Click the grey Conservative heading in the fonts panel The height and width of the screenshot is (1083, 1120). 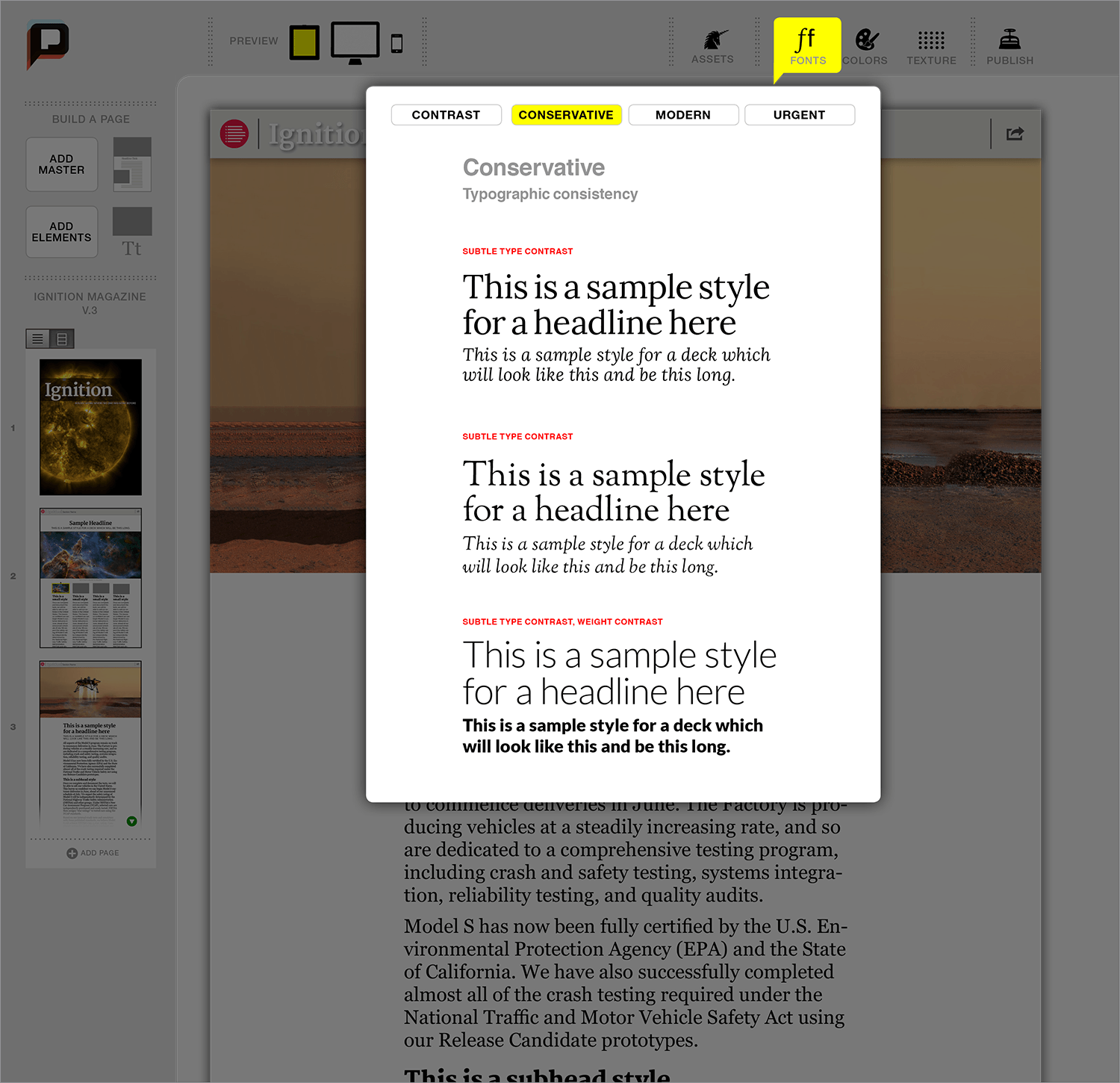click(x=534, y=167)
